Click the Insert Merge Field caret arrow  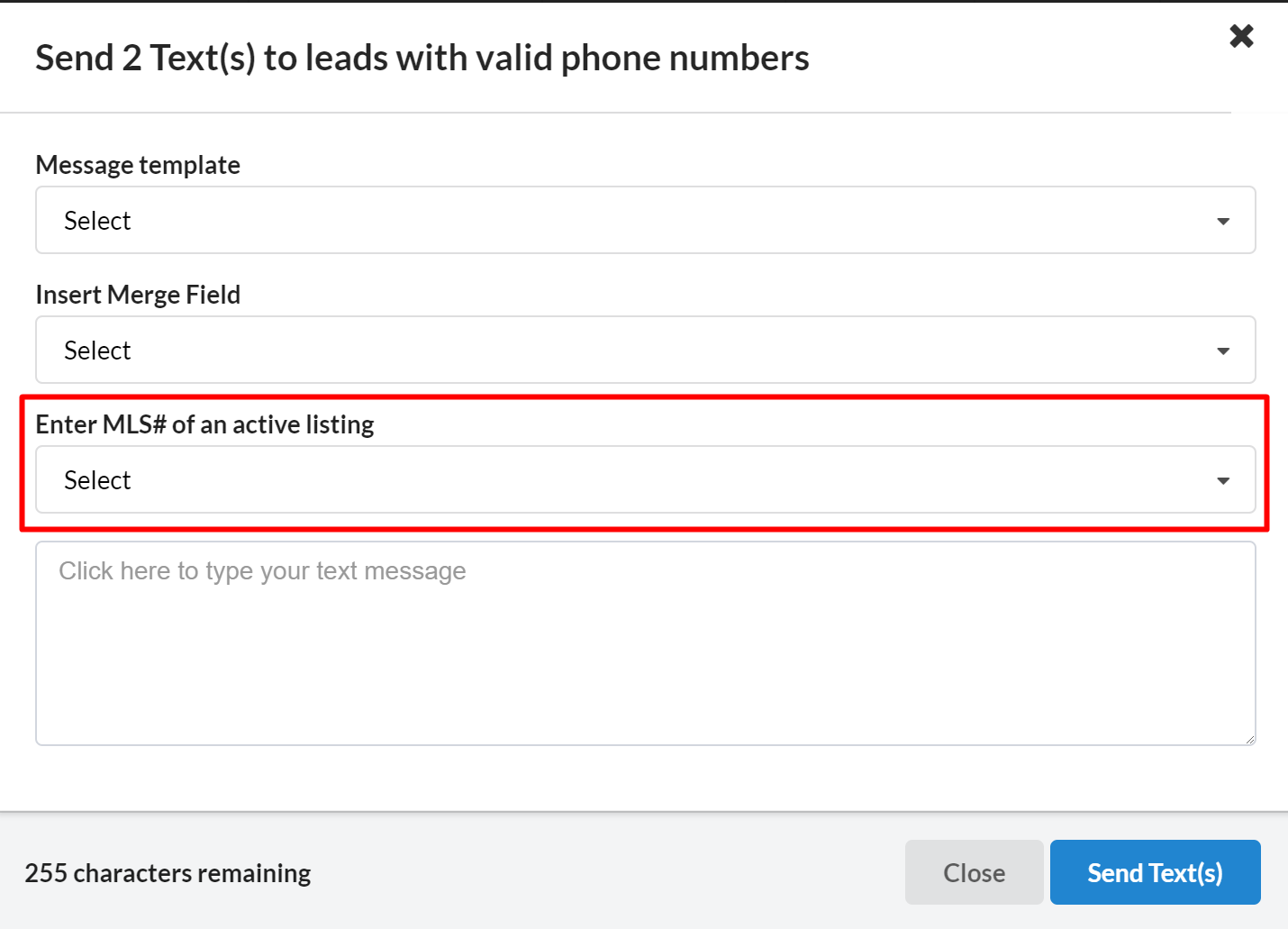click(x=1223, y=351)
